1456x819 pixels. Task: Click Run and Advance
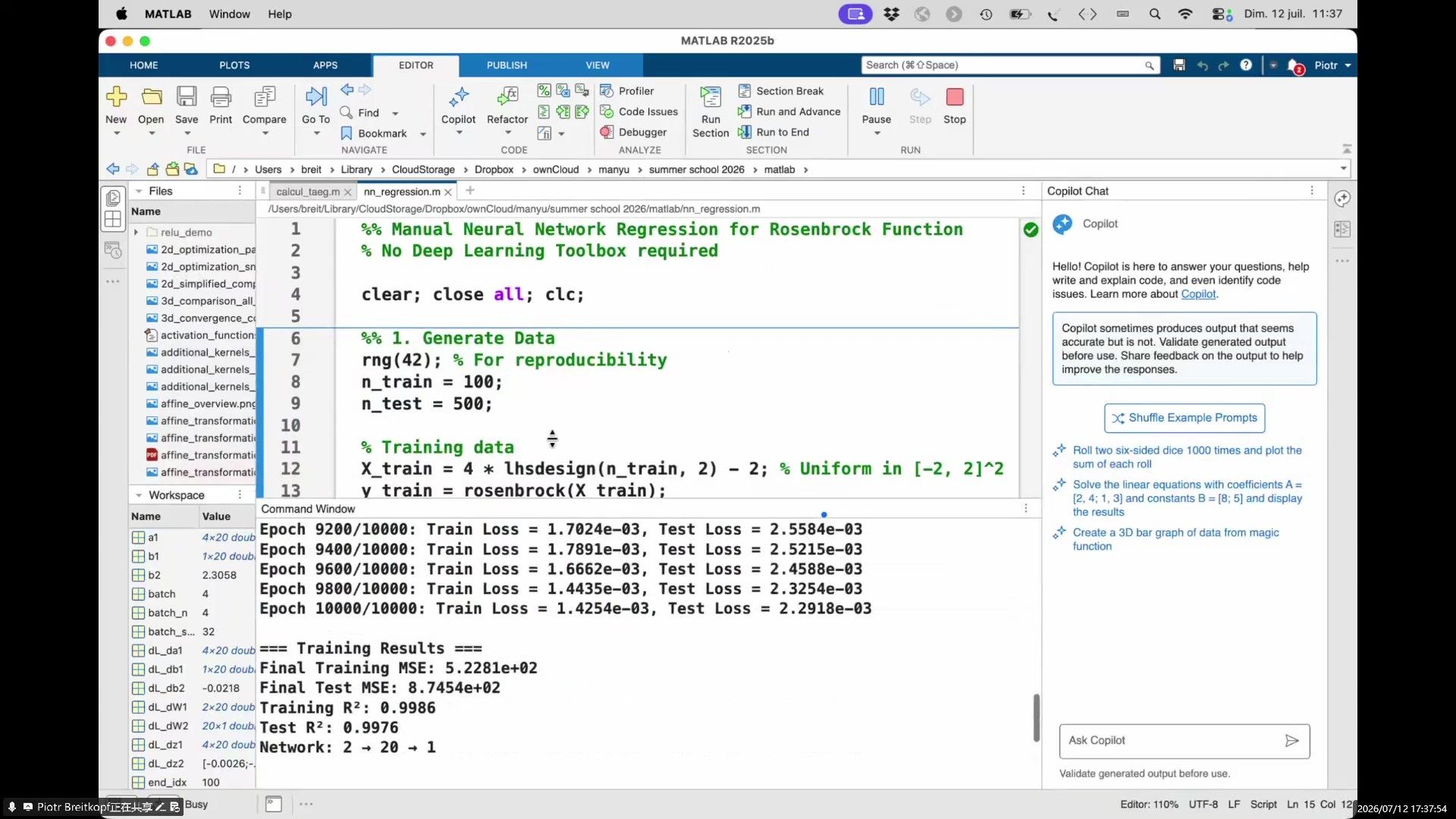tap(789, 111)
